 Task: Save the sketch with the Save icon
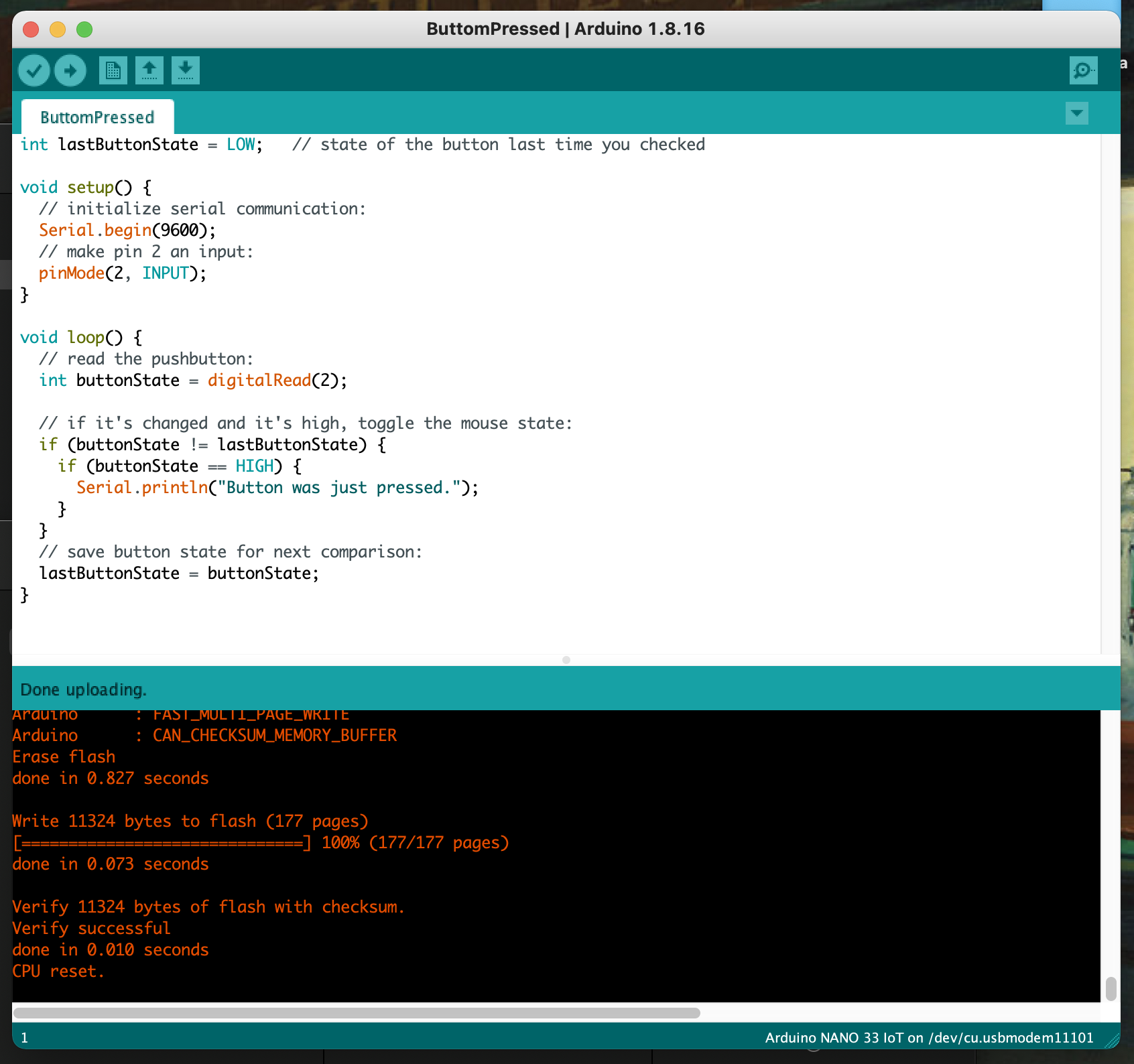coord(186,70)
